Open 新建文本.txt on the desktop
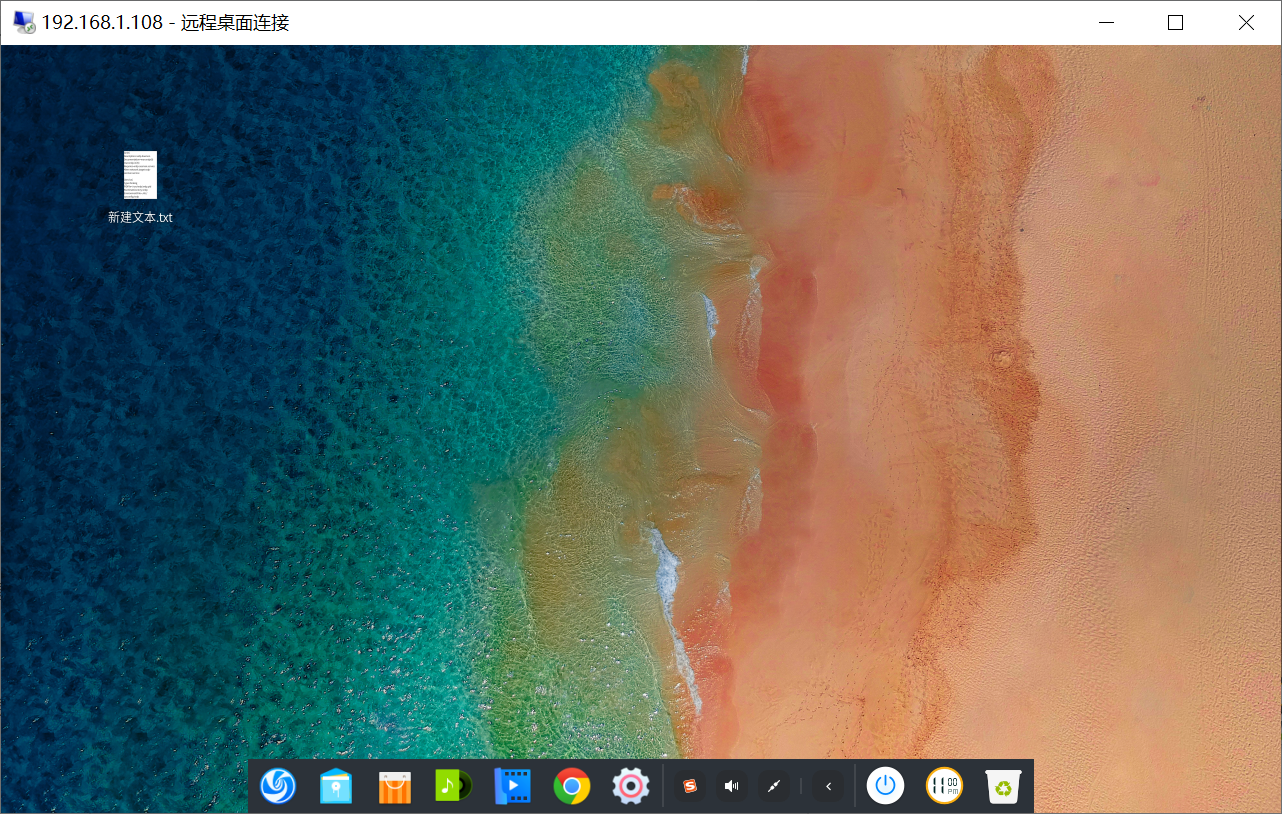The image size is (1282, 814). click(x=140, y=175)
